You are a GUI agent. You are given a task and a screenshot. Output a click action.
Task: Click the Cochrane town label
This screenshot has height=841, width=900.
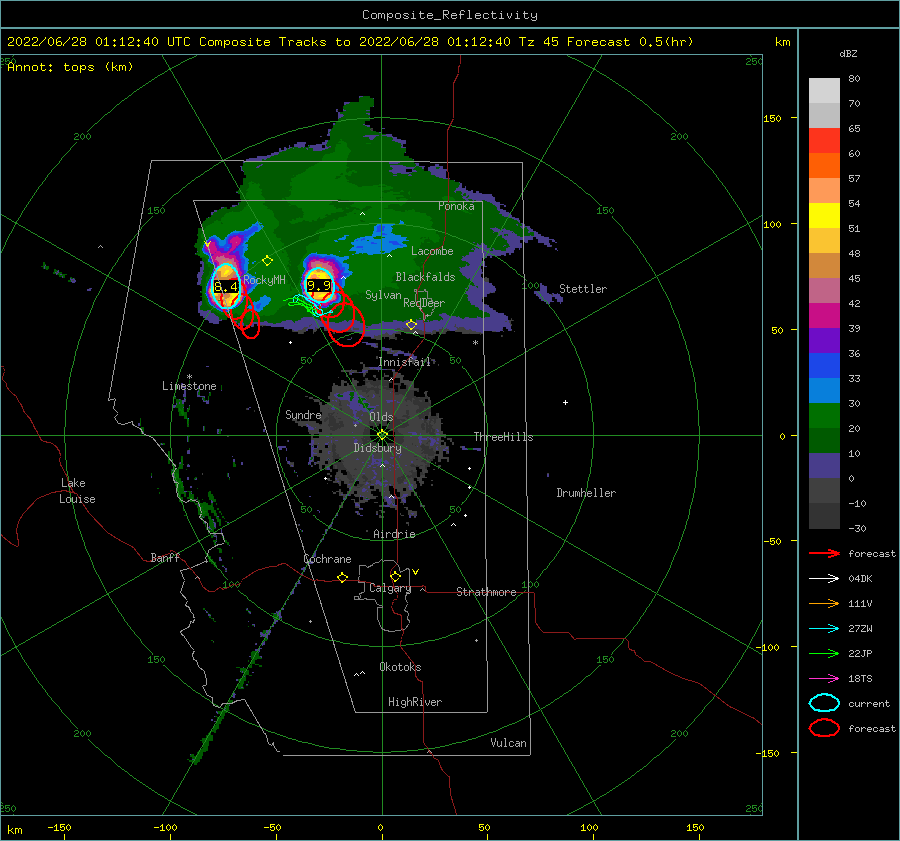(327, 559)
